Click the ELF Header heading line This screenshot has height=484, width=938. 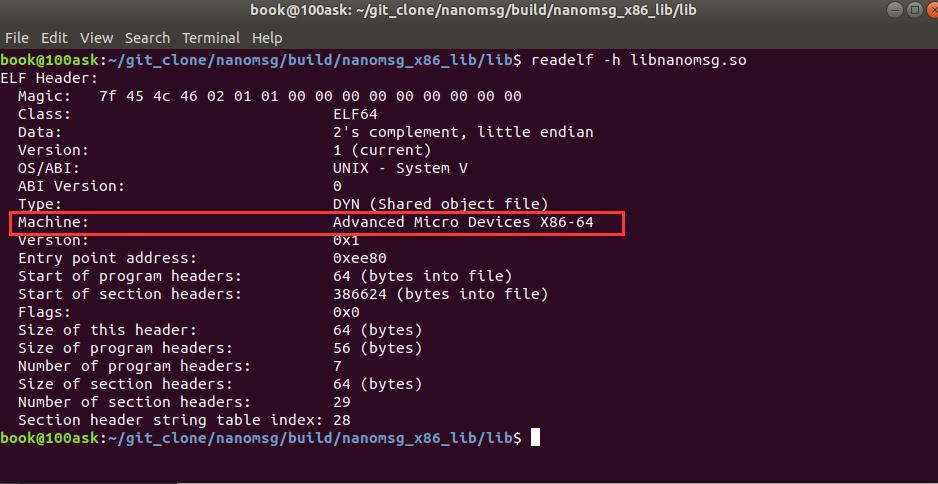[49, 78]
